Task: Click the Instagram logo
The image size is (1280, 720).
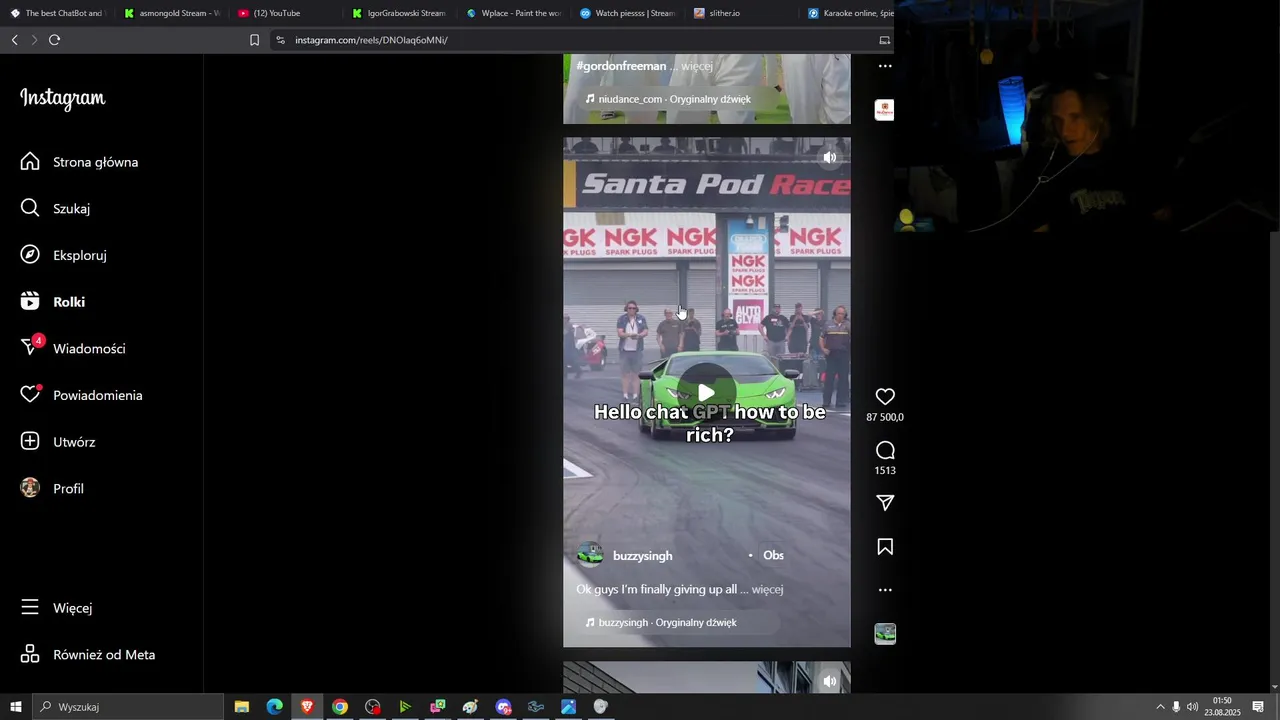Action: pyautogui.click(x=62, y=98)
